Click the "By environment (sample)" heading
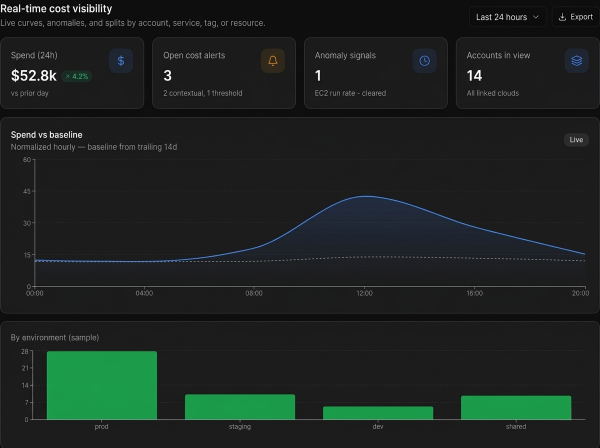Viewport: 600px width, 448px height. [x=55, y=337]
